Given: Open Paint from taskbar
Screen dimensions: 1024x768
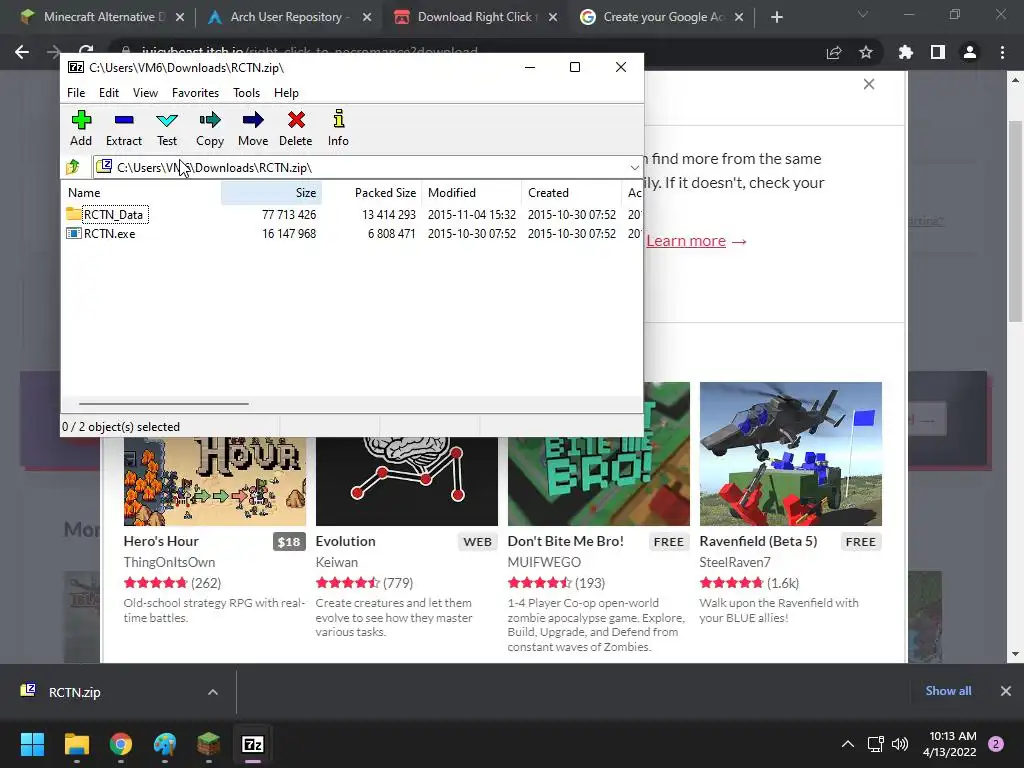Looking at the screenshot, I should (x=165, y=744).
